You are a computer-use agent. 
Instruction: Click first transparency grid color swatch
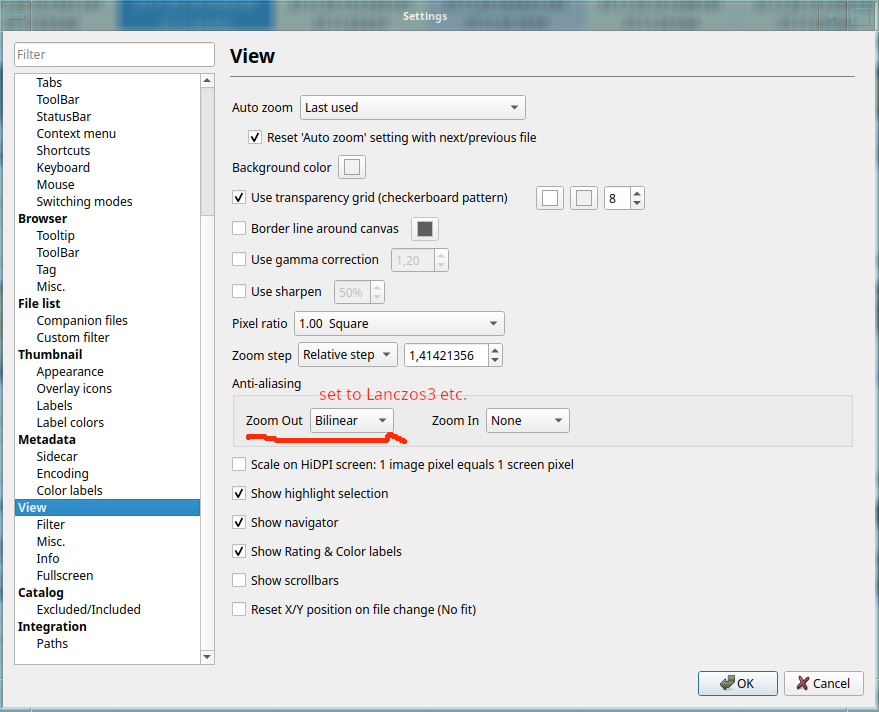pos(550,198)
